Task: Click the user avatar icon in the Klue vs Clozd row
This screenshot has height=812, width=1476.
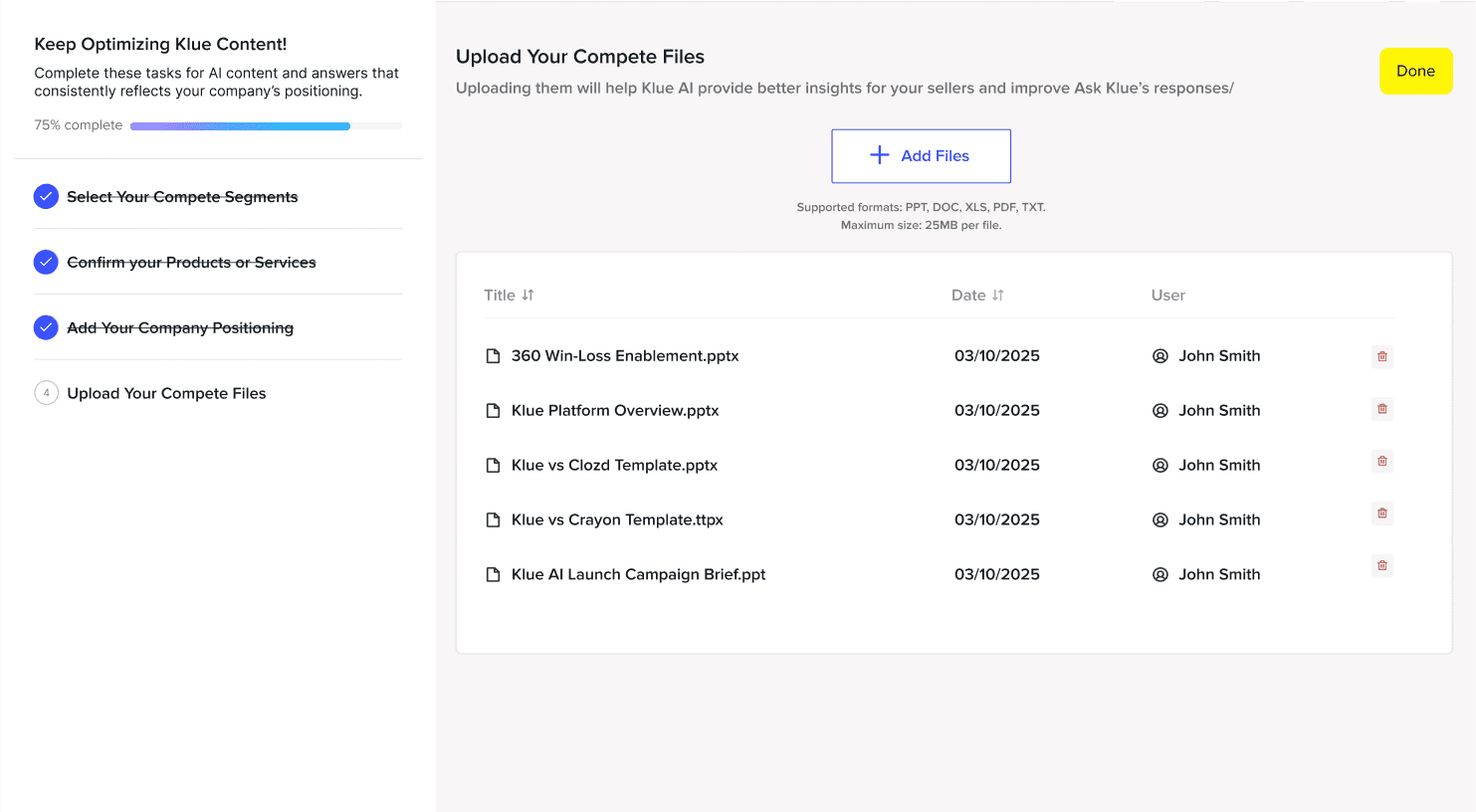Action: click(x=1160, y=466)
